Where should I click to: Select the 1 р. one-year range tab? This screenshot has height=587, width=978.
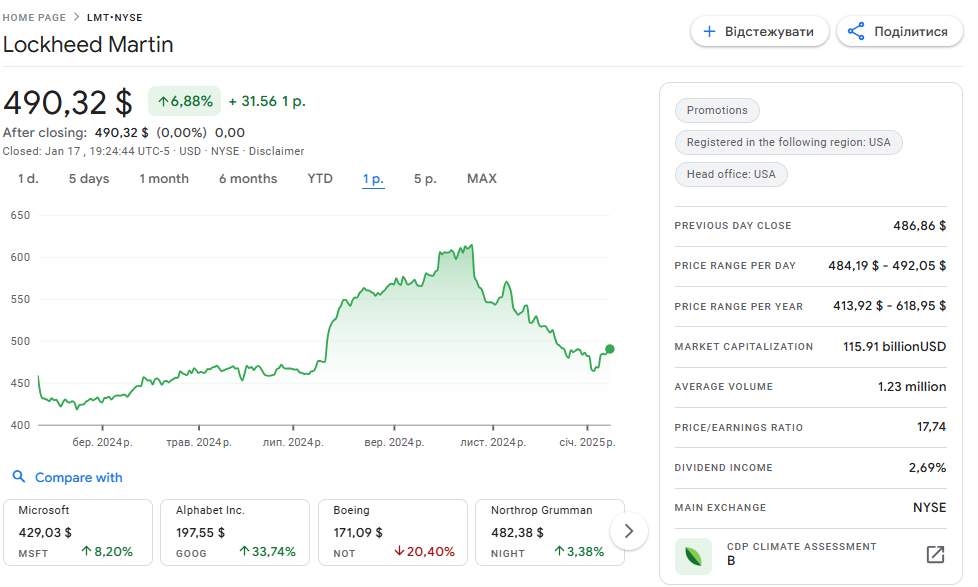pos(373,179)
